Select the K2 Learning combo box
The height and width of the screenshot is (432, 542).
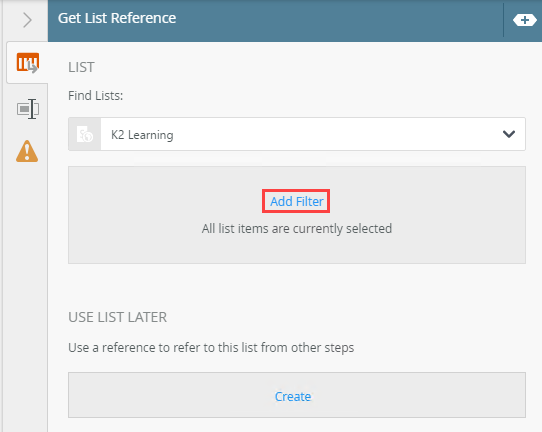[x=297, y=134]
